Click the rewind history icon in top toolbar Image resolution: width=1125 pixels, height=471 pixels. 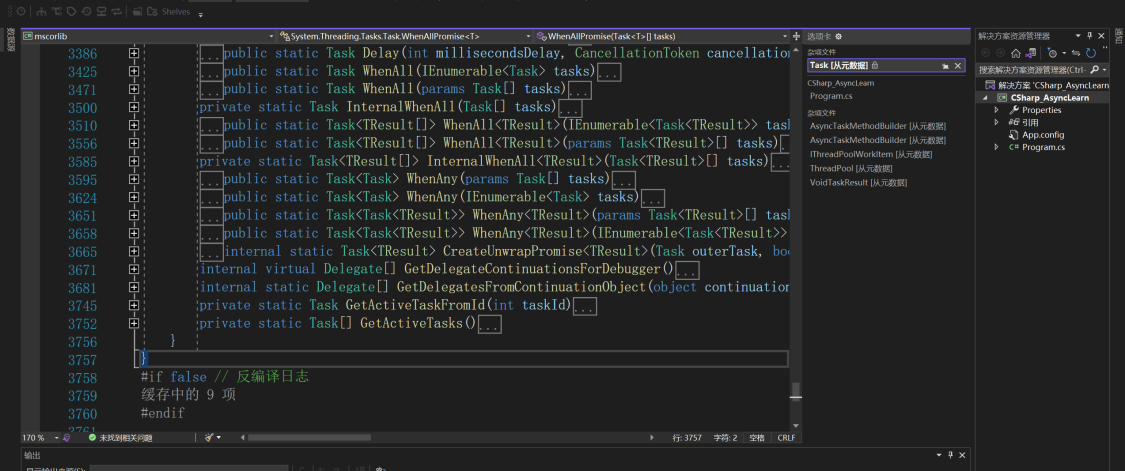click(86, 11)
